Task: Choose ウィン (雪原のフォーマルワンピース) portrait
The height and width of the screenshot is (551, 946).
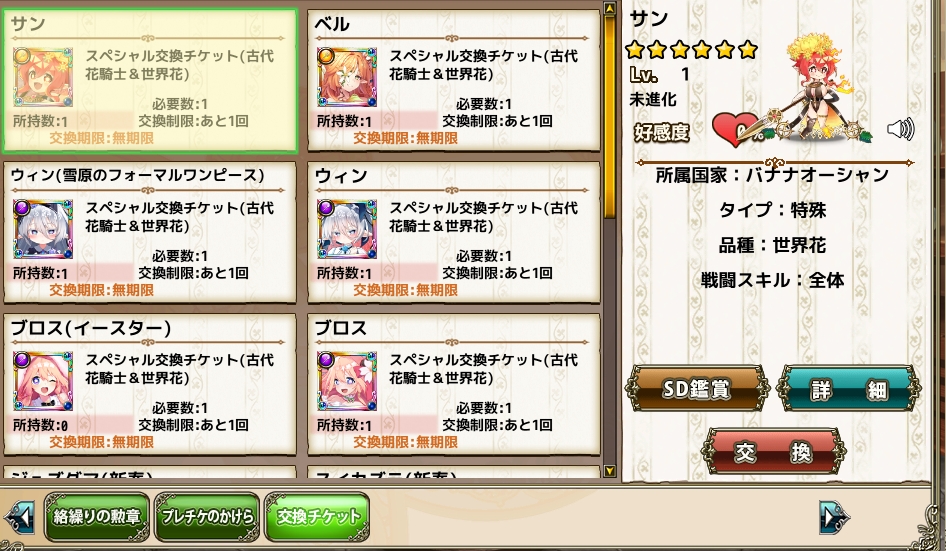Action: (x=43, y=229)
